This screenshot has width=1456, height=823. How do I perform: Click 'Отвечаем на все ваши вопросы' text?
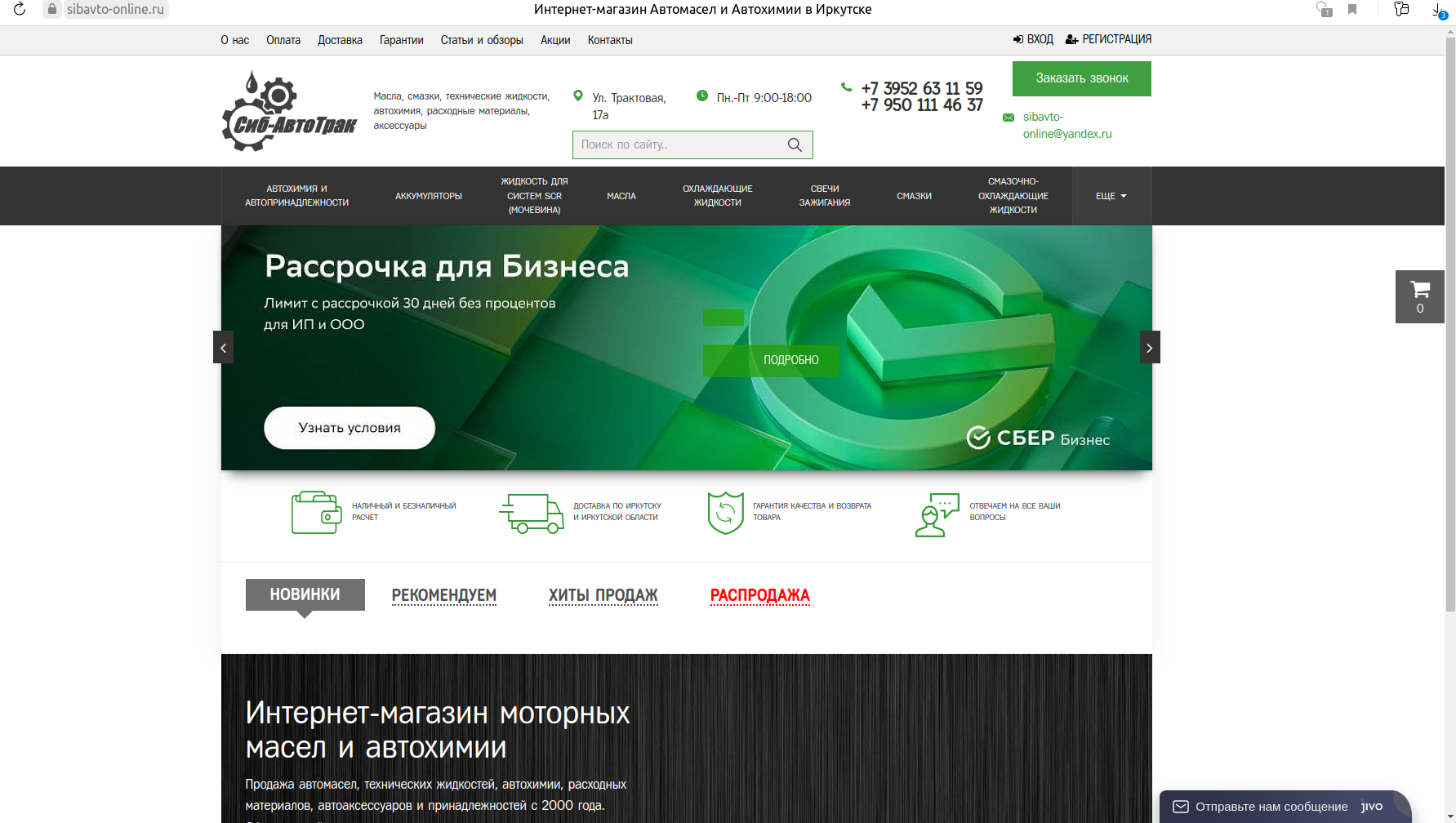1015,512
